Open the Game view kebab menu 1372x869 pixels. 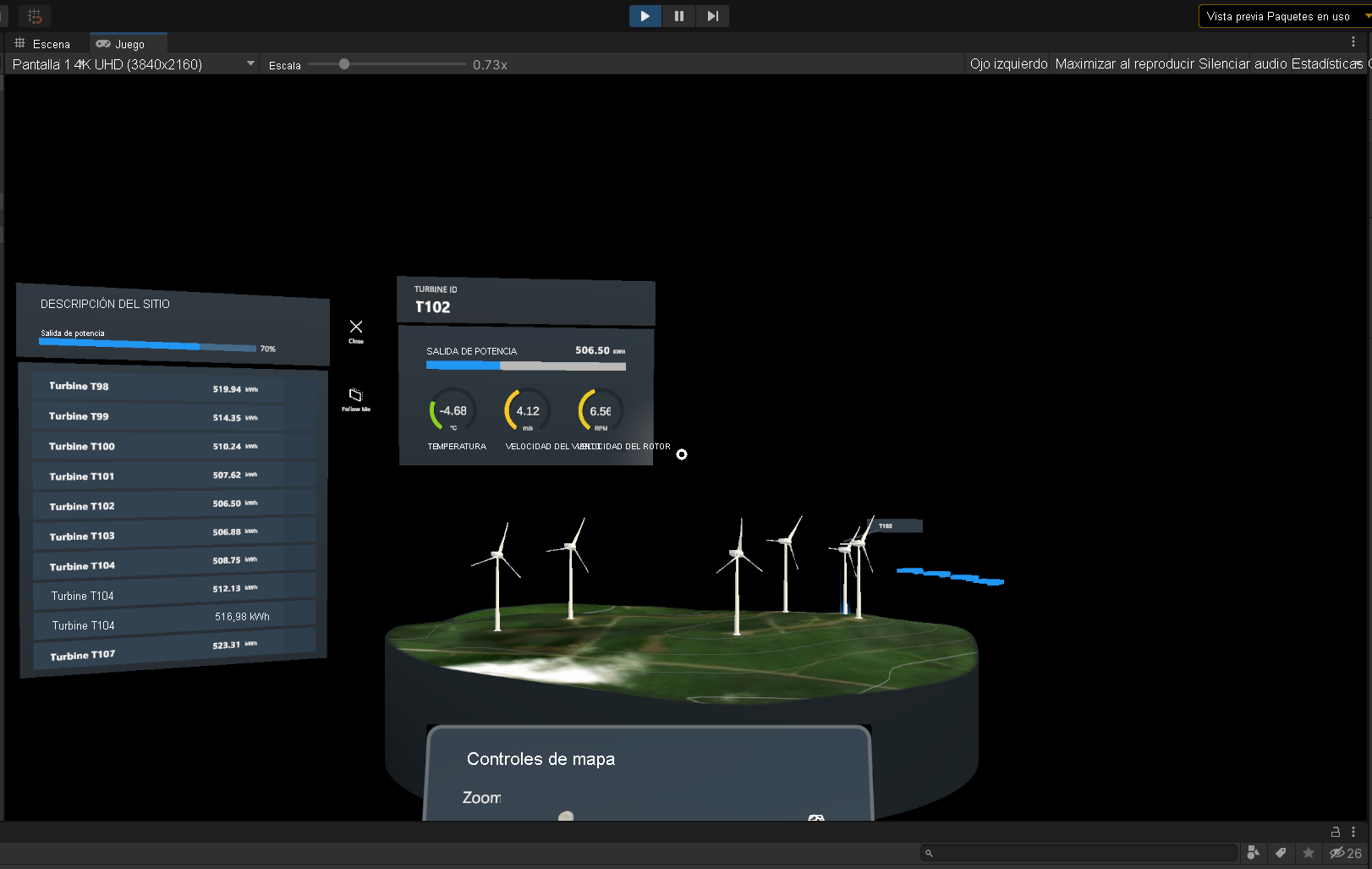[1352, 41]
